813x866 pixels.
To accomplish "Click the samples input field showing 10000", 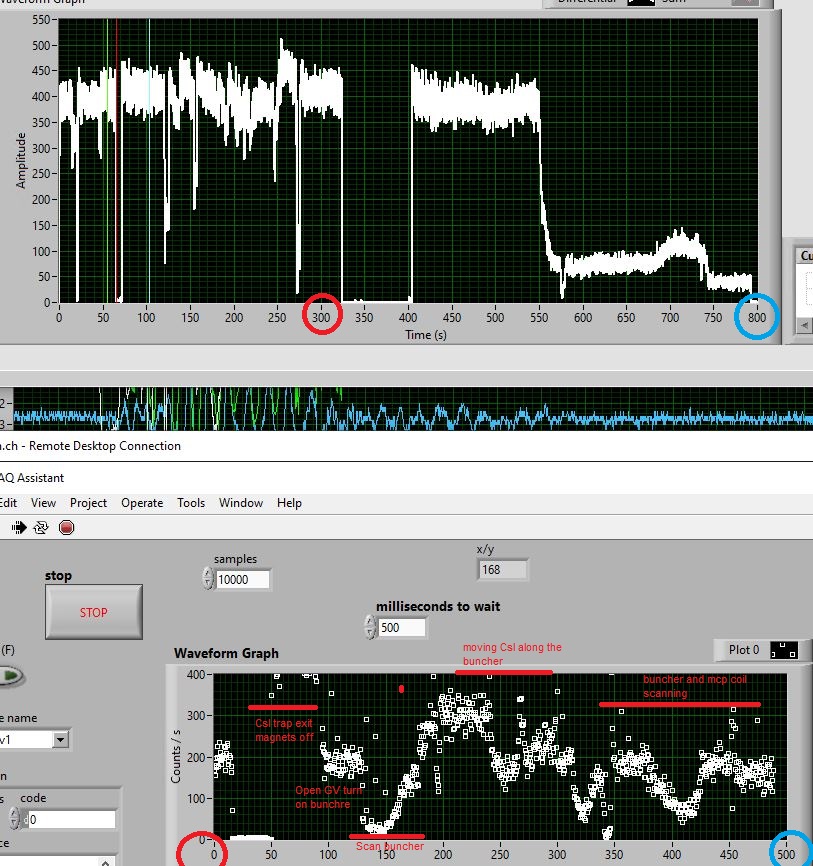I will pos(243,580).
